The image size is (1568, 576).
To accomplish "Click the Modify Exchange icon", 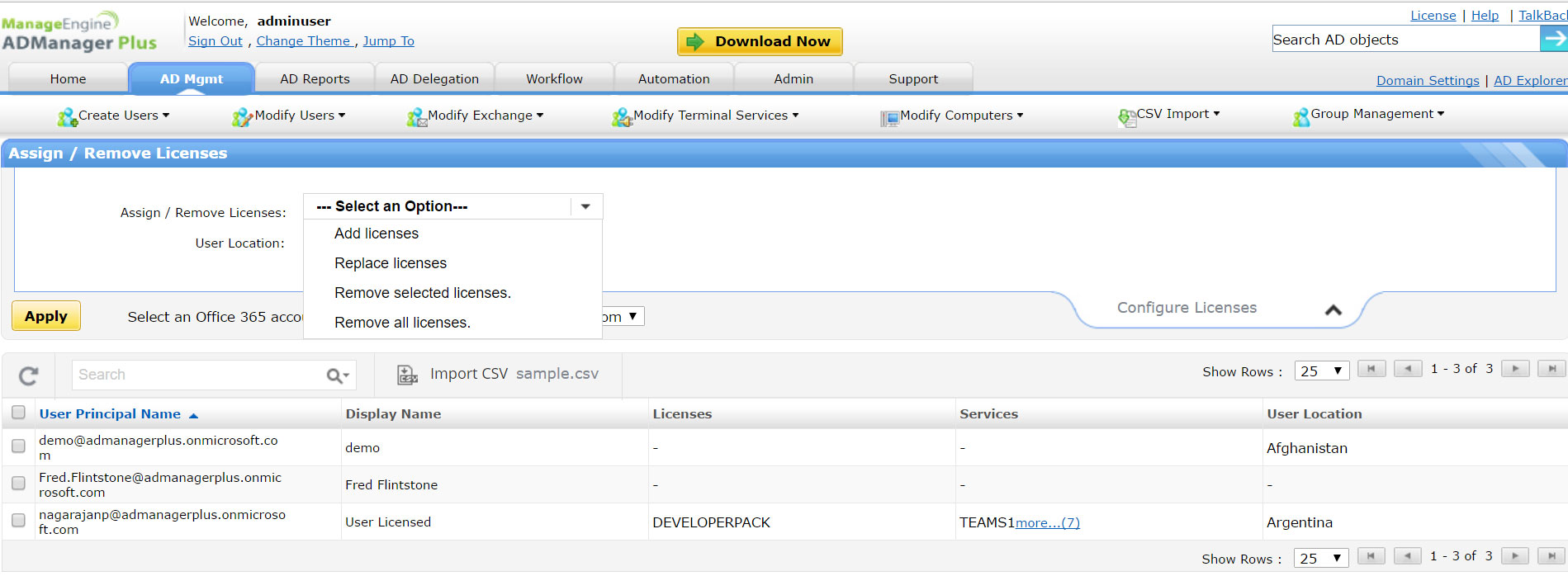I will (416, 117).
